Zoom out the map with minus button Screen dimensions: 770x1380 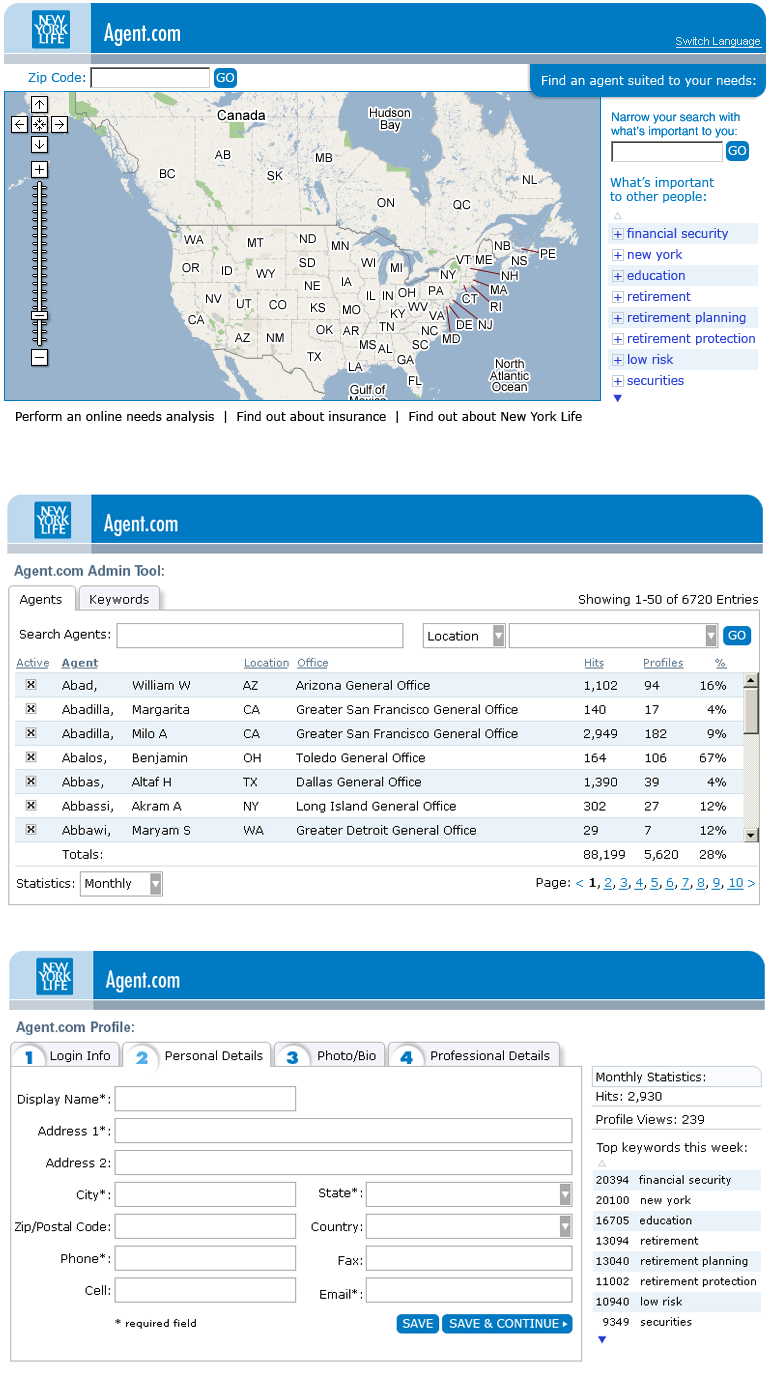click(x=39, y=357)
